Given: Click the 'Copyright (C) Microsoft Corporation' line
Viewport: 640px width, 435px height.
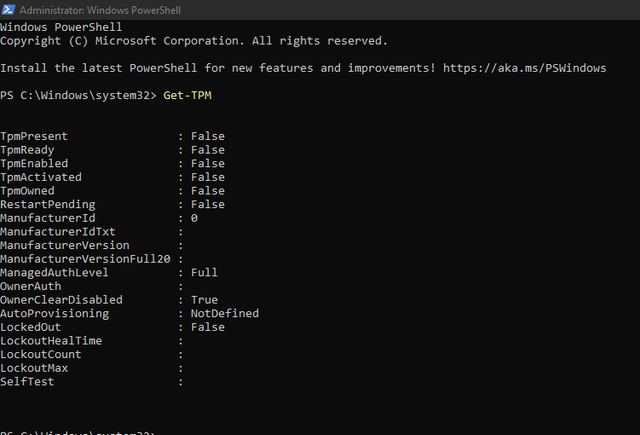Looking at the screenshot, I should 193,41.
